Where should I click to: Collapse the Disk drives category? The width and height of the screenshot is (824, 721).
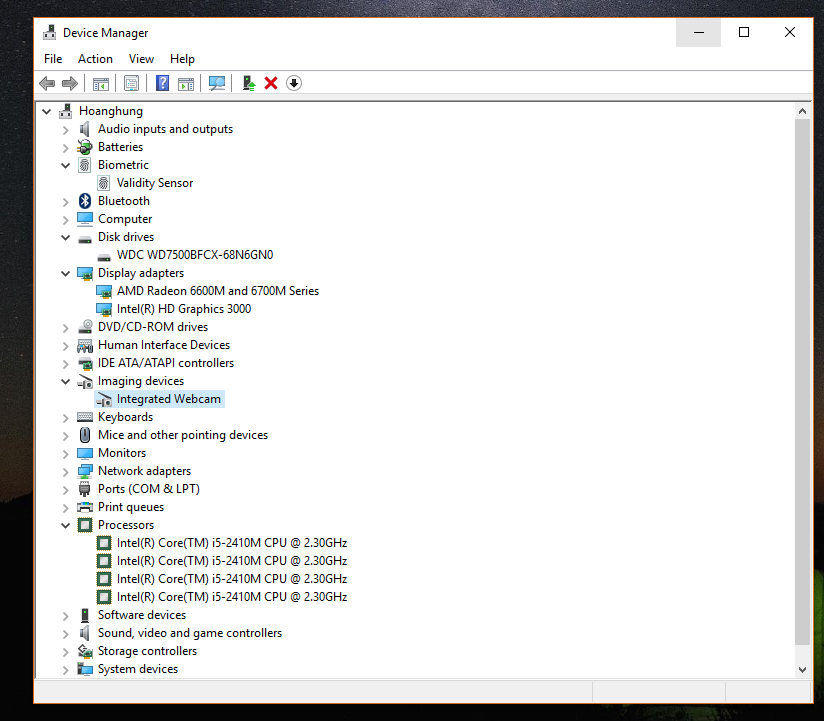click(65, 238)
